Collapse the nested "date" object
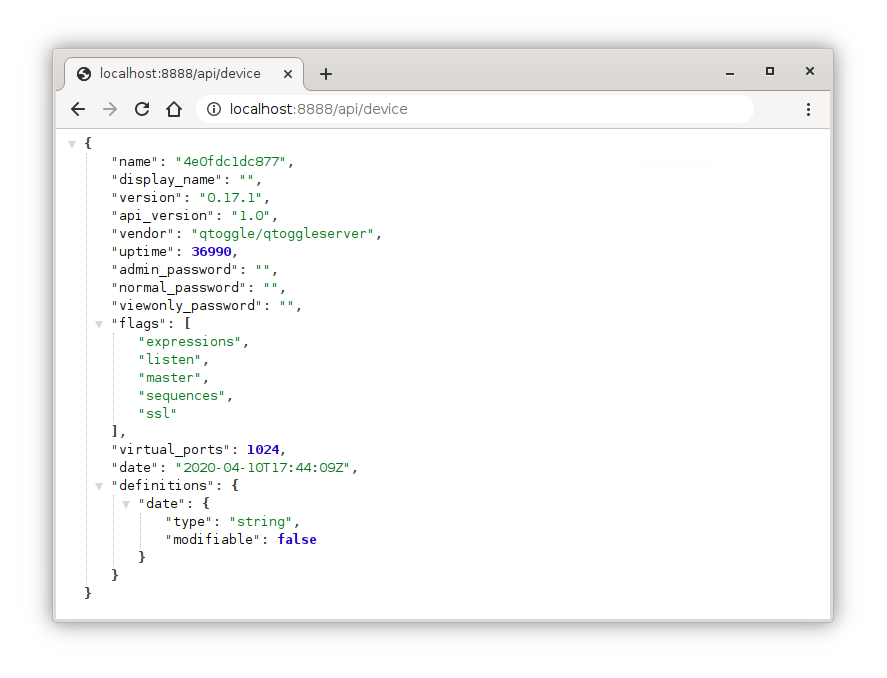 [126, 504]
